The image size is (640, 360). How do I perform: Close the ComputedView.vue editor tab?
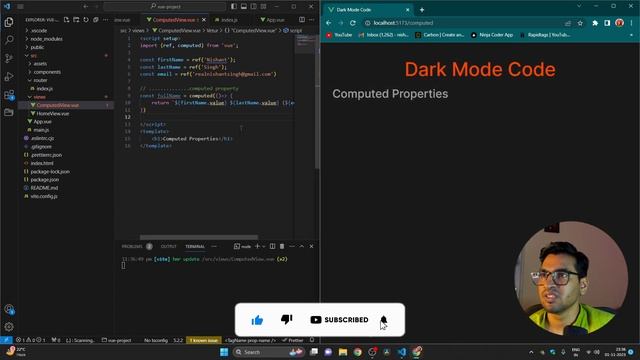click(204, 20)
